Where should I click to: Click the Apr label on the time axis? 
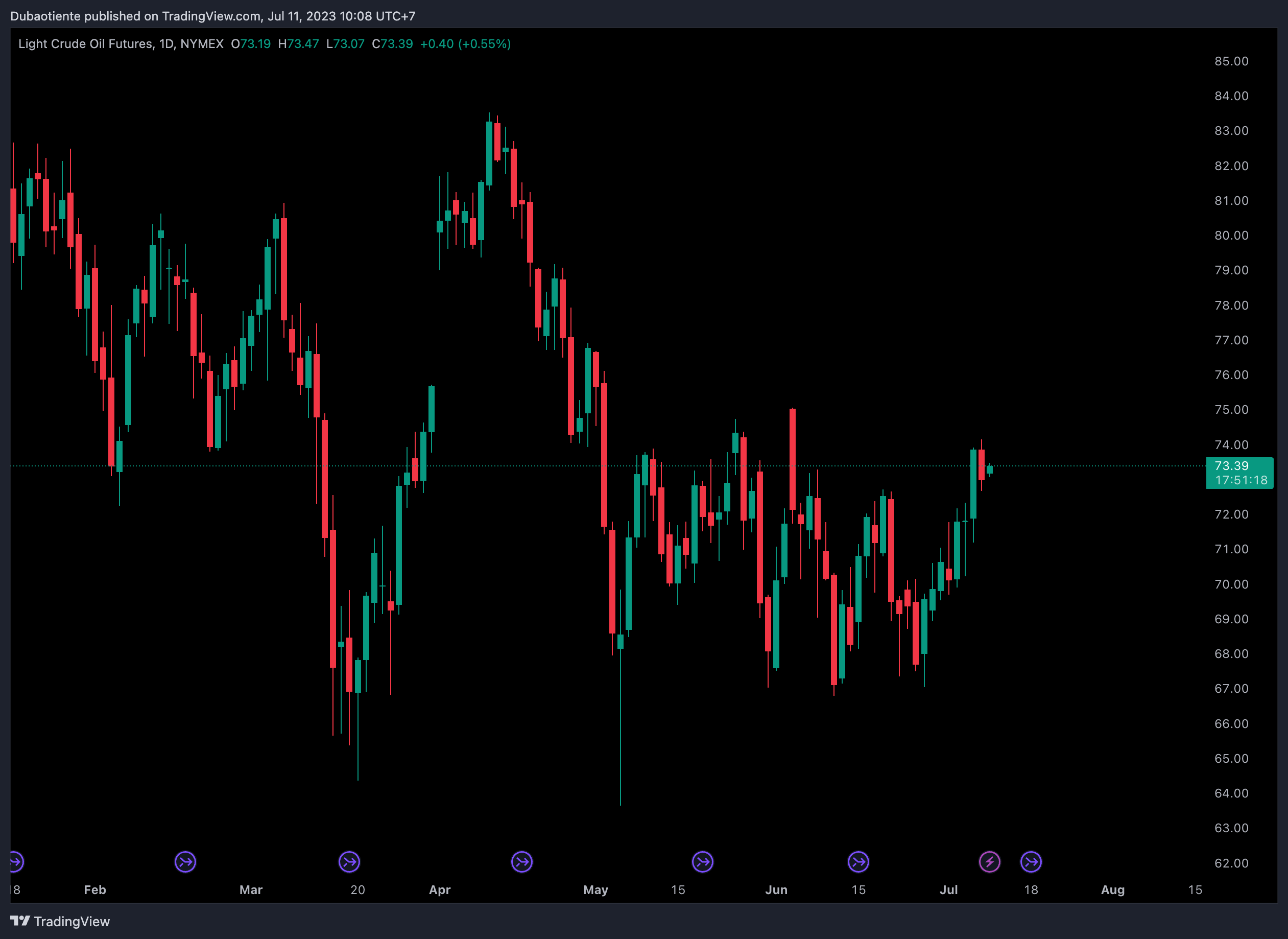[x=440, y=890]
